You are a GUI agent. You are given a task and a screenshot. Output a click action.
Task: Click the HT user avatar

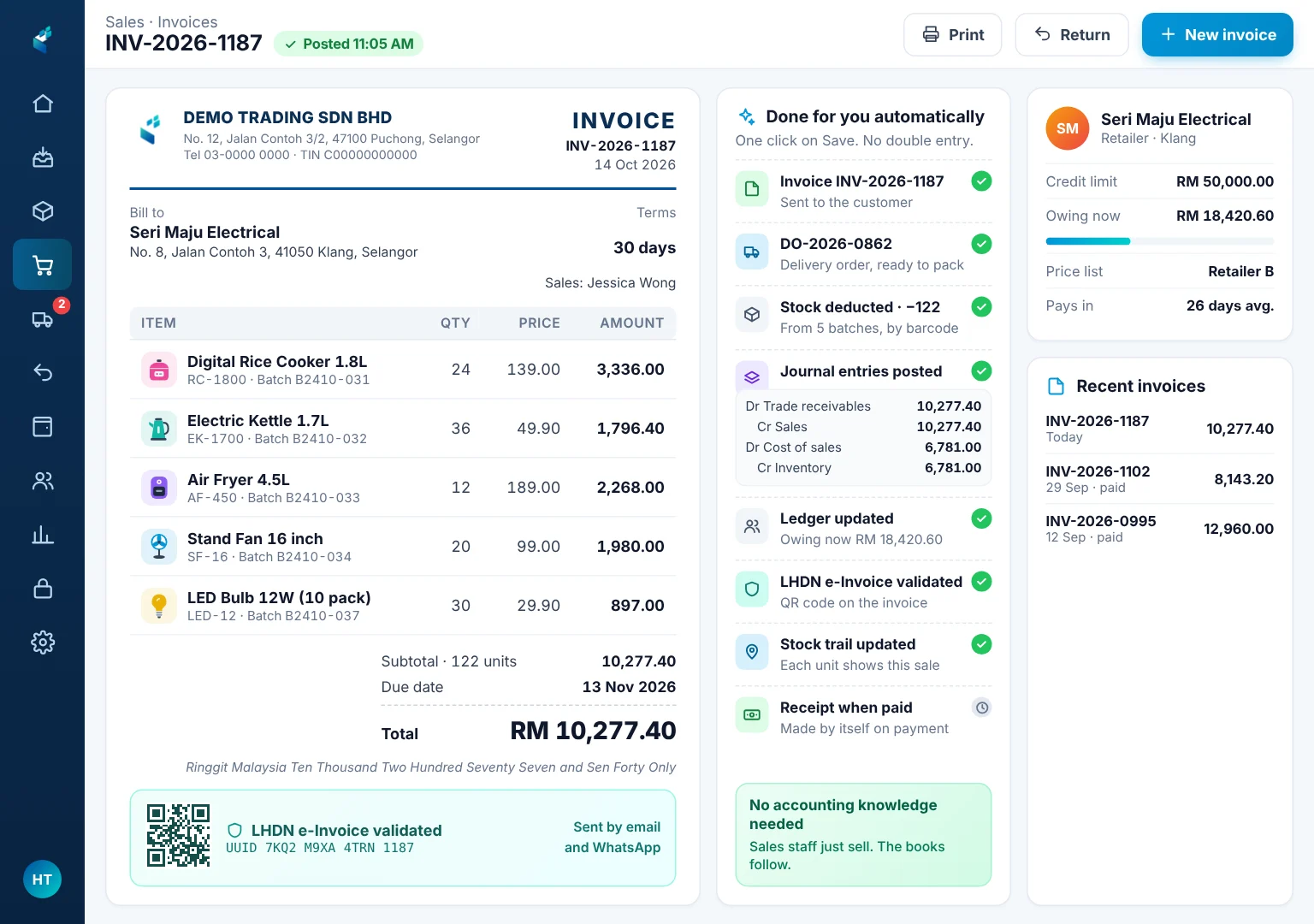(42, 880)
